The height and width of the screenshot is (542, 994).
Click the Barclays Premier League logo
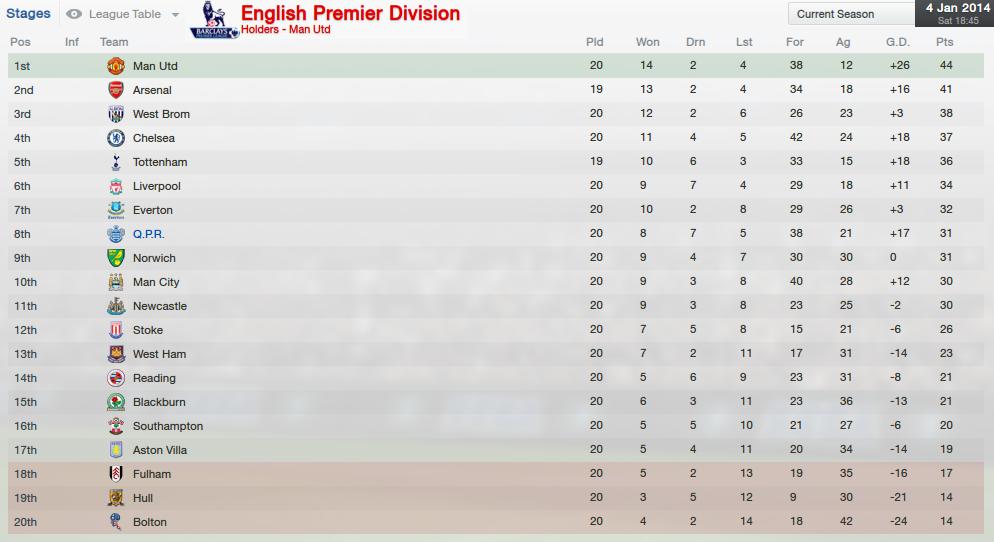coord(213,20)
